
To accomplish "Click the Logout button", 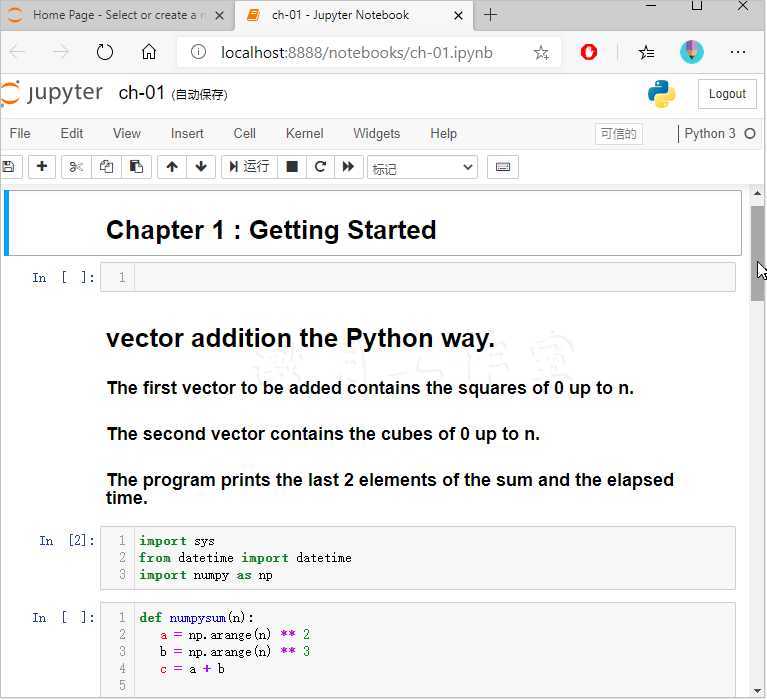I will [x=727, y=93].
